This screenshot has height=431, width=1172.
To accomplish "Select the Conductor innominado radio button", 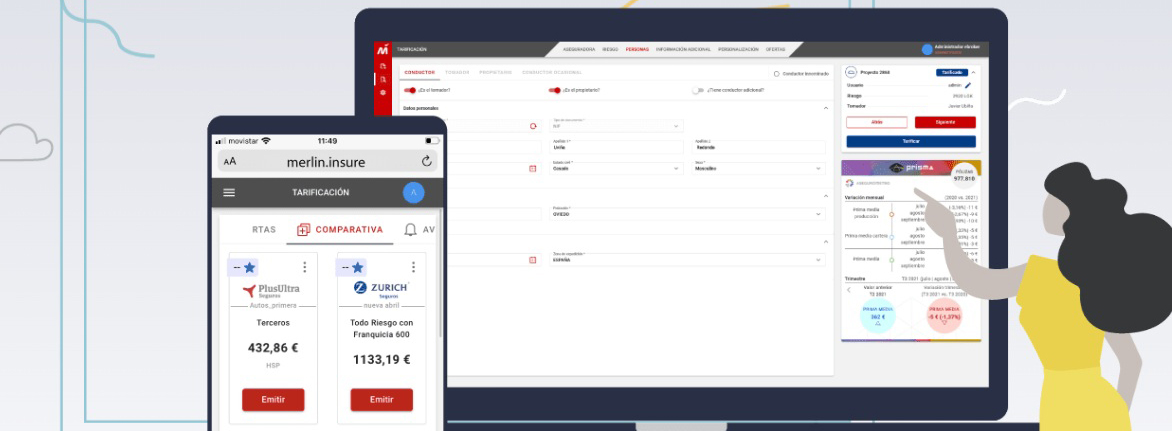I will pos(777,73).
